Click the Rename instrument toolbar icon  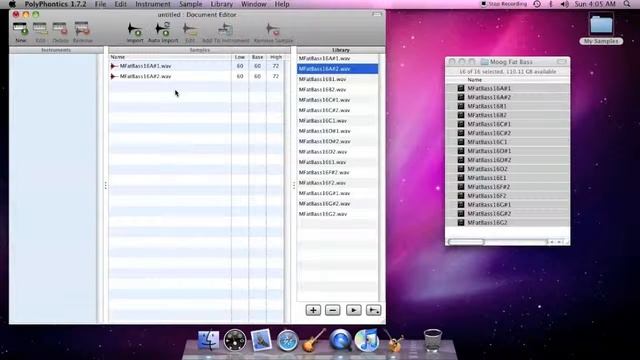point(82,29)
